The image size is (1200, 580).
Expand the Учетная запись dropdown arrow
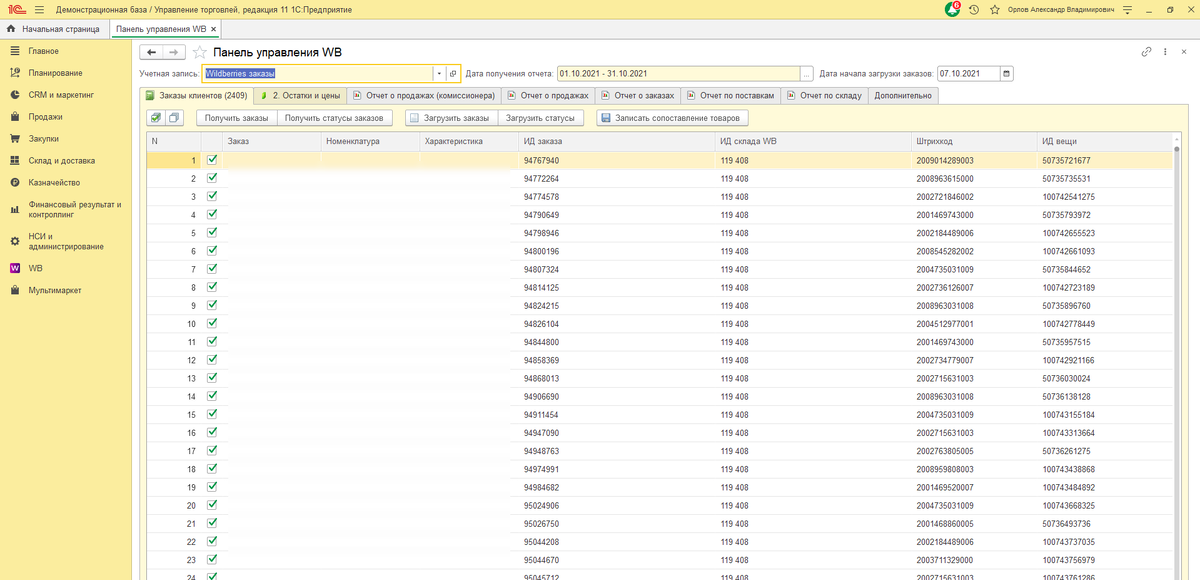pyautogui.click(x=438, y=73)
